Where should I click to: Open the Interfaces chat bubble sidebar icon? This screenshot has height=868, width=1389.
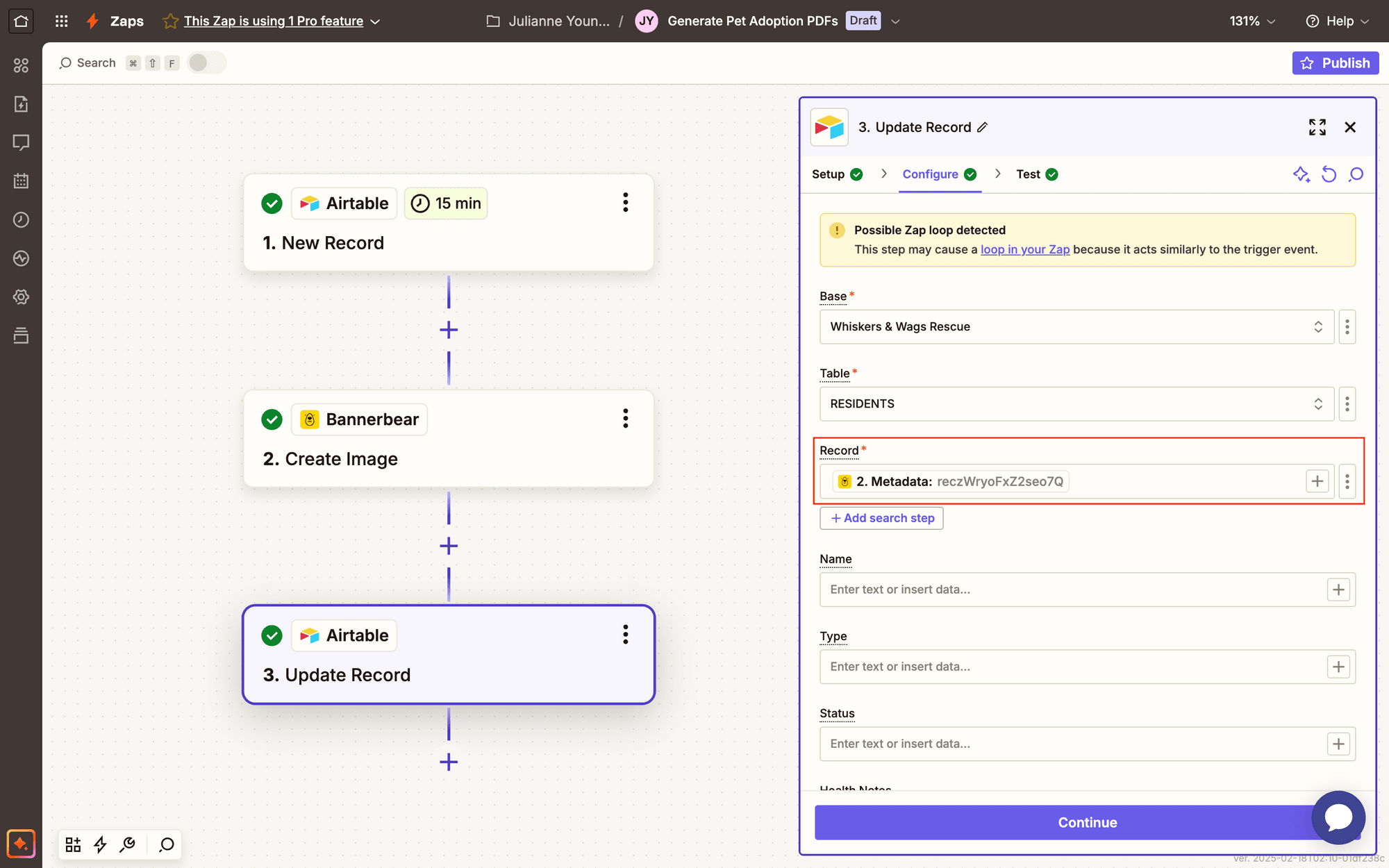[21, 142]
